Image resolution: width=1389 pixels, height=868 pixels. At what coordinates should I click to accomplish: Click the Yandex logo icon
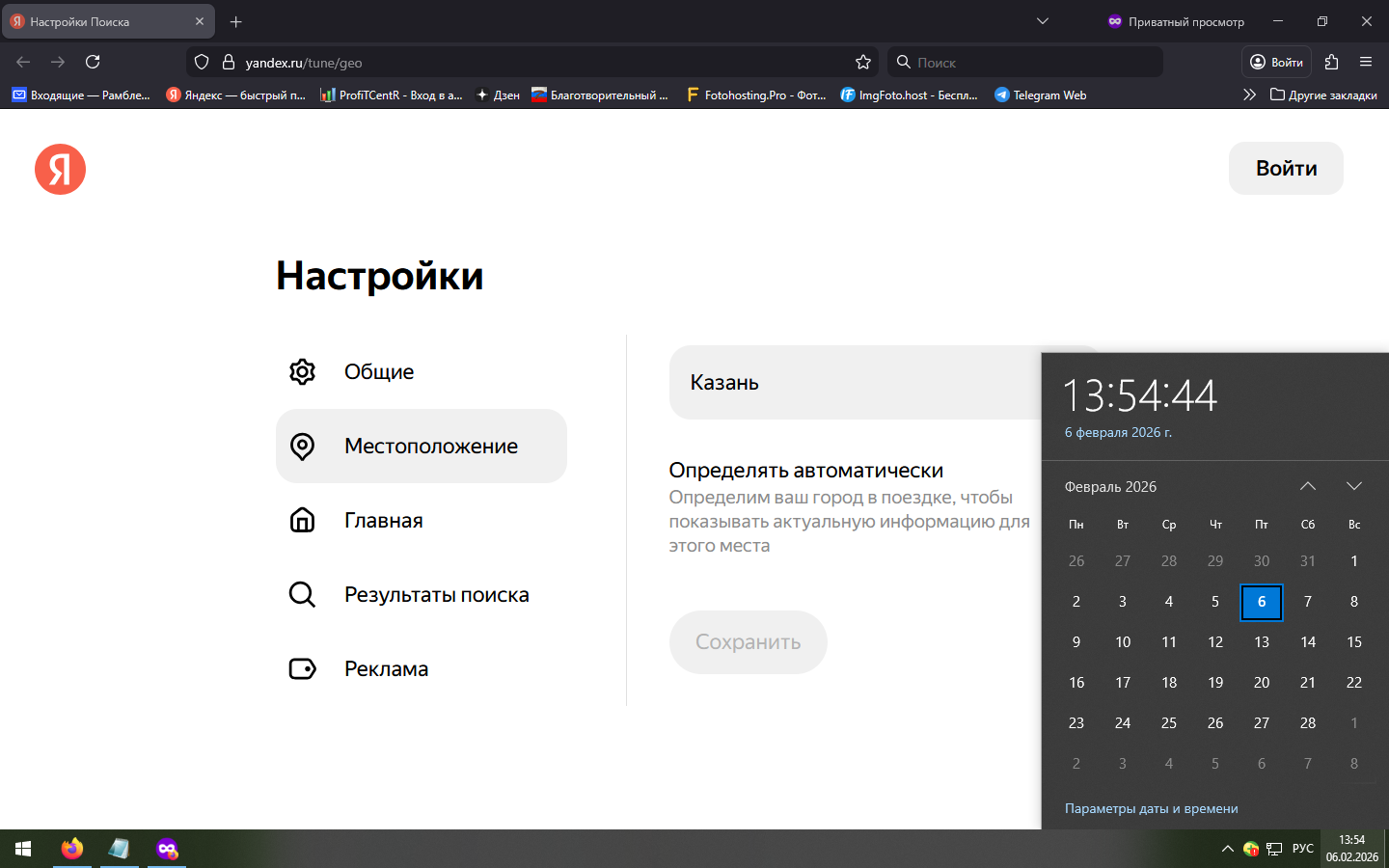[x=60, y=170]
